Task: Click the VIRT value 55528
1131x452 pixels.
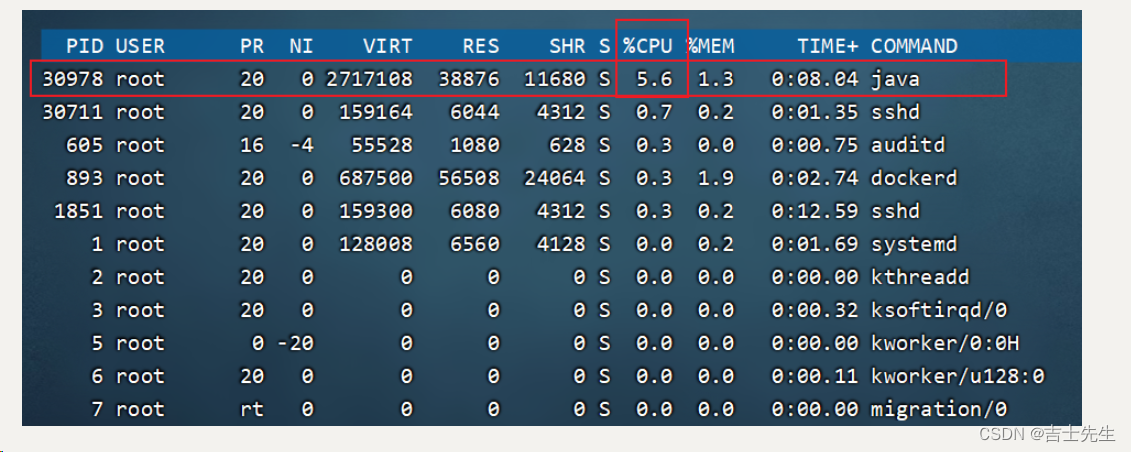Action: [x=382, y=145]
